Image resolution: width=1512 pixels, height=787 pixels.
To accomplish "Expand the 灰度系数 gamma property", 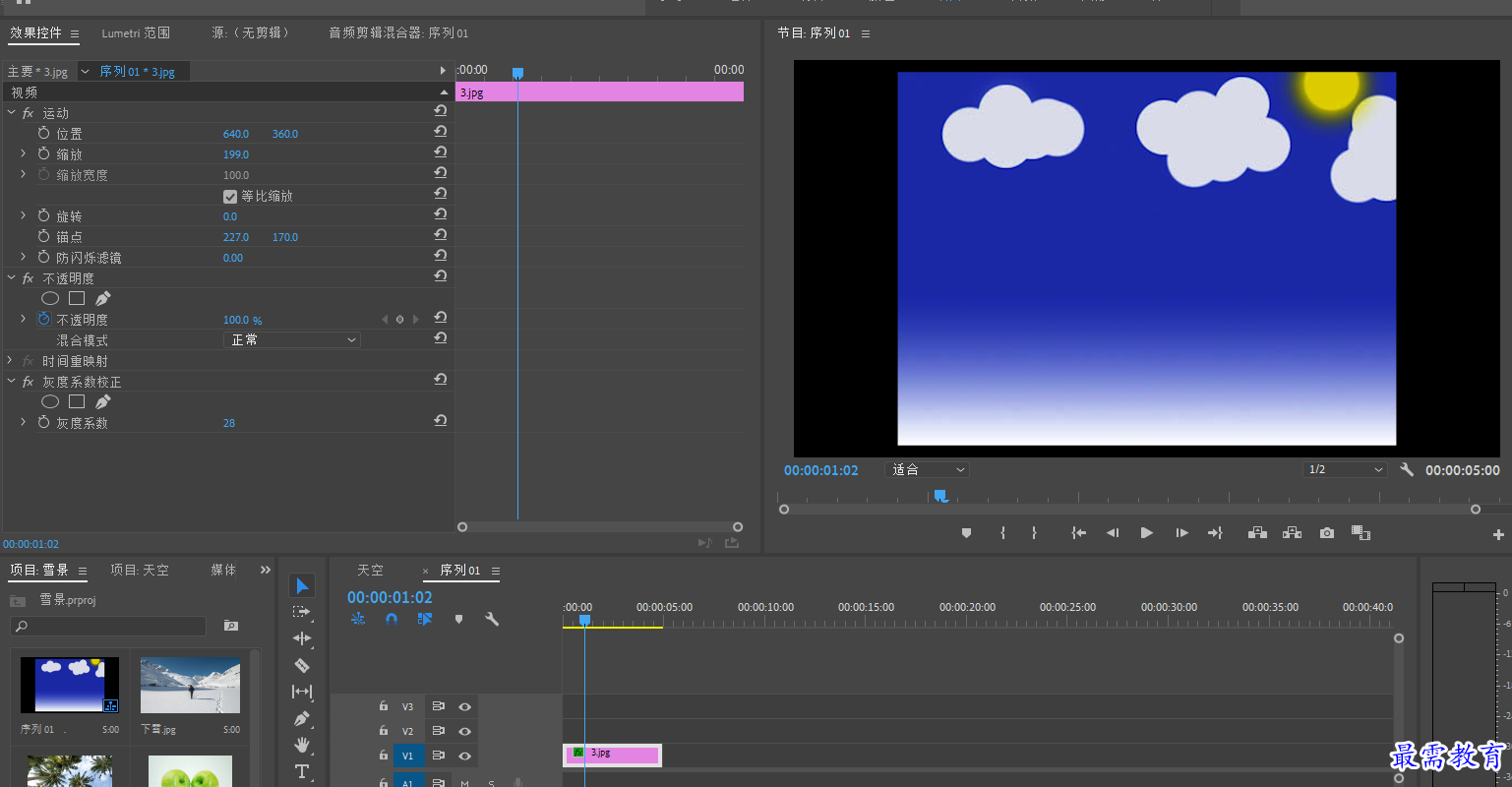I will tap(23, 422).
